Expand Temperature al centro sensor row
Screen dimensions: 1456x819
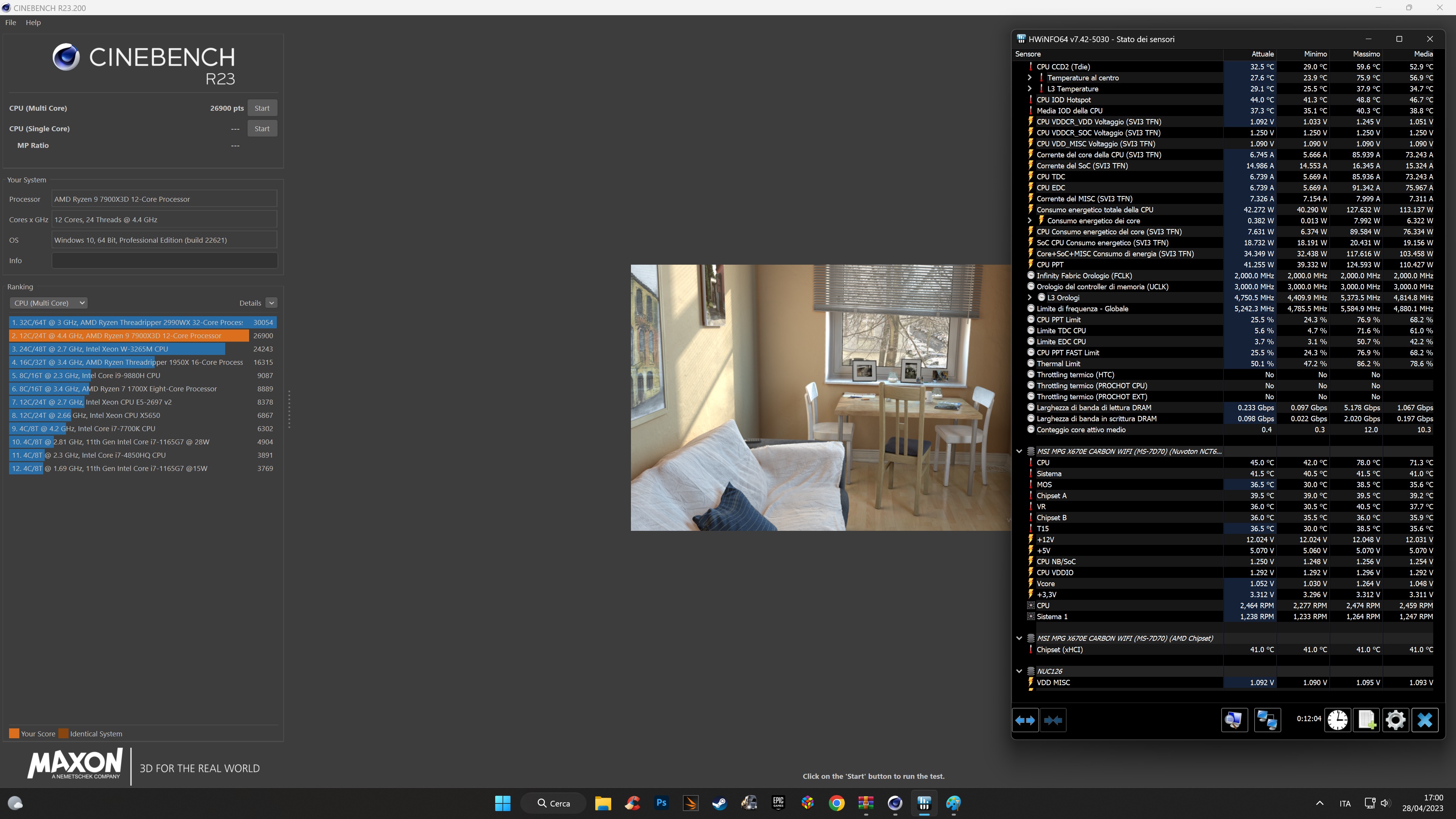pyautogui.click(x=1029, y=78)
